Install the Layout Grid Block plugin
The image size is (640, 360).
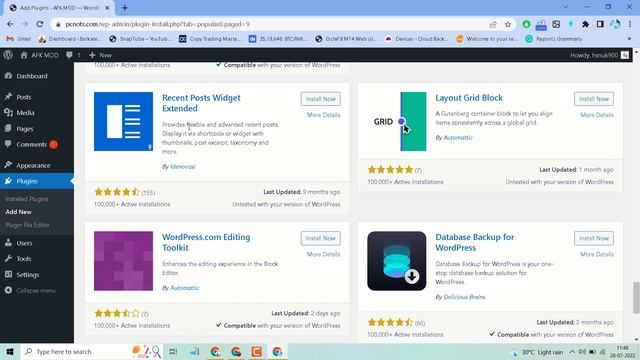tap(593, 99)
